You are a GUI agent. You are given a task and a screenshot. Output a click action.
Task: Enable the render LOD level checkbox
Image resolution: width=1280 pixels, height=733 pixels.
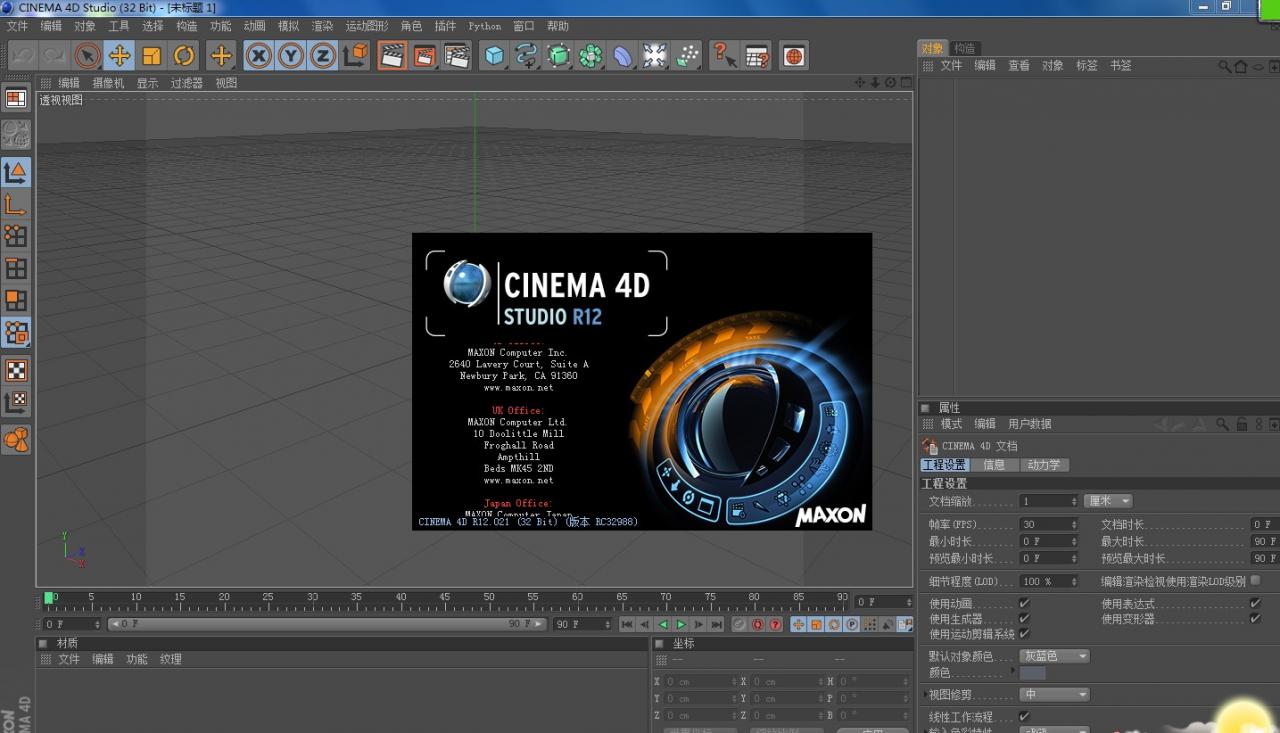point(1255,580)
